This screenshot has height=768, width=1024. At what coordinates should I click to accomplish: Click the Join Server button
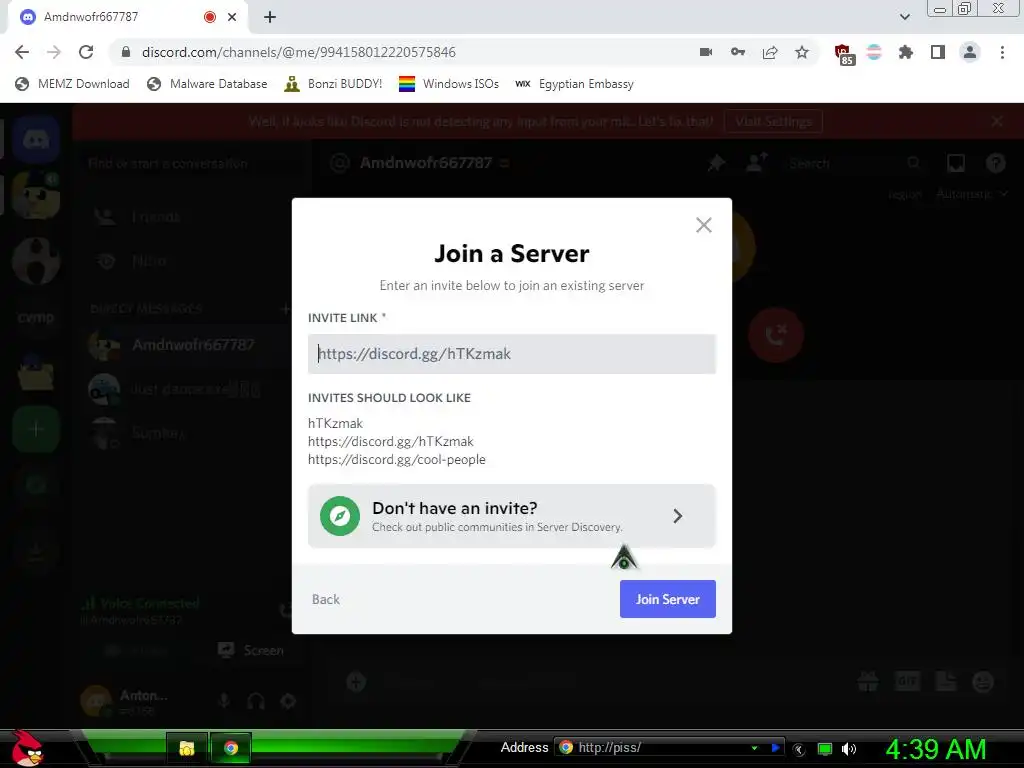667,599
